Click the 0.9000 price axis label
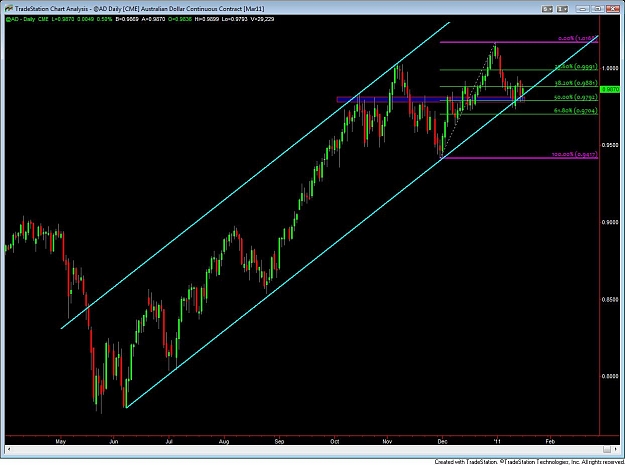 (x=610, y=222)
